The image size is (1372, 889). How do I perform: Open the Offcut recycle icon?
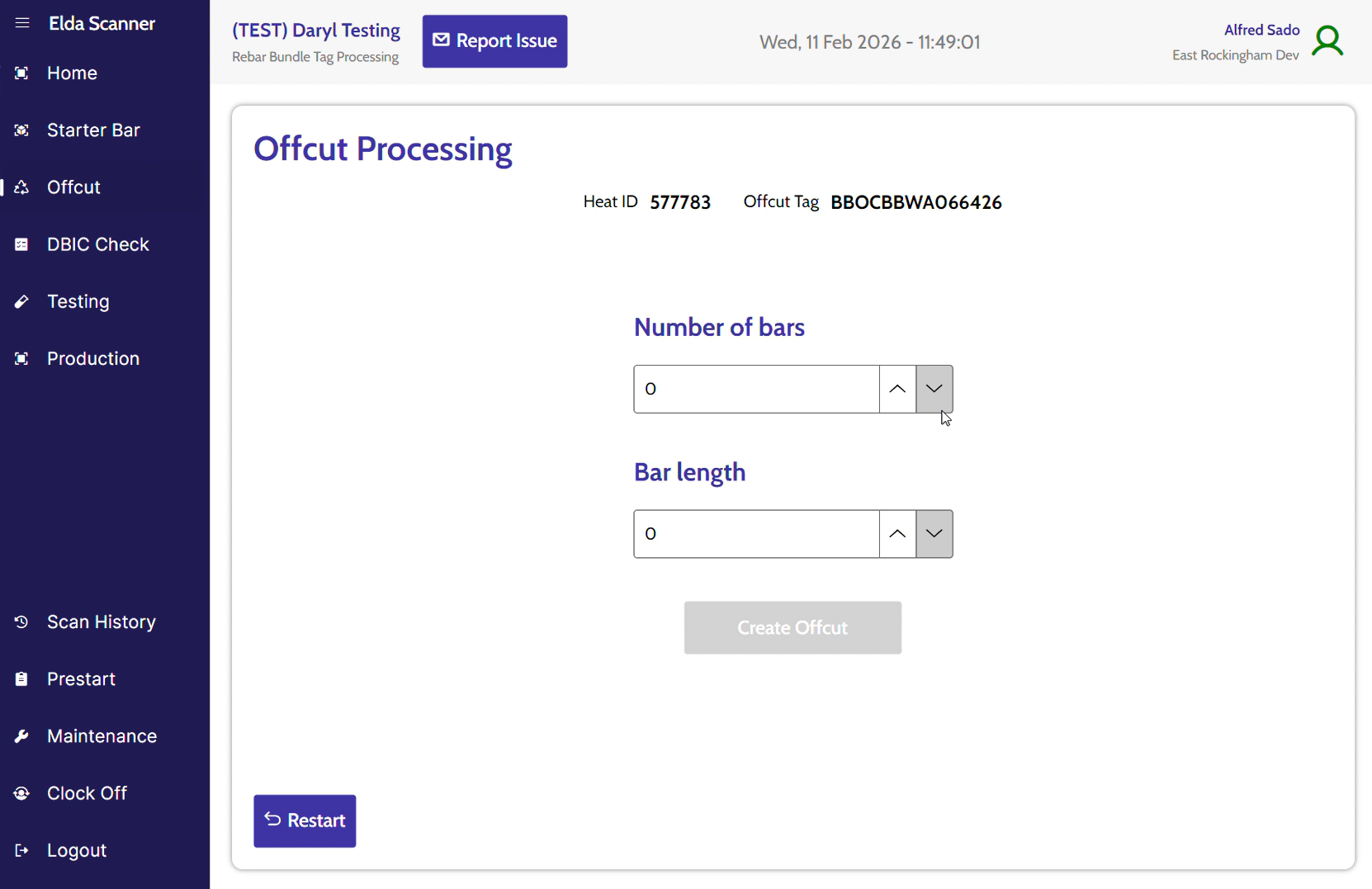(x=22, y=187)
